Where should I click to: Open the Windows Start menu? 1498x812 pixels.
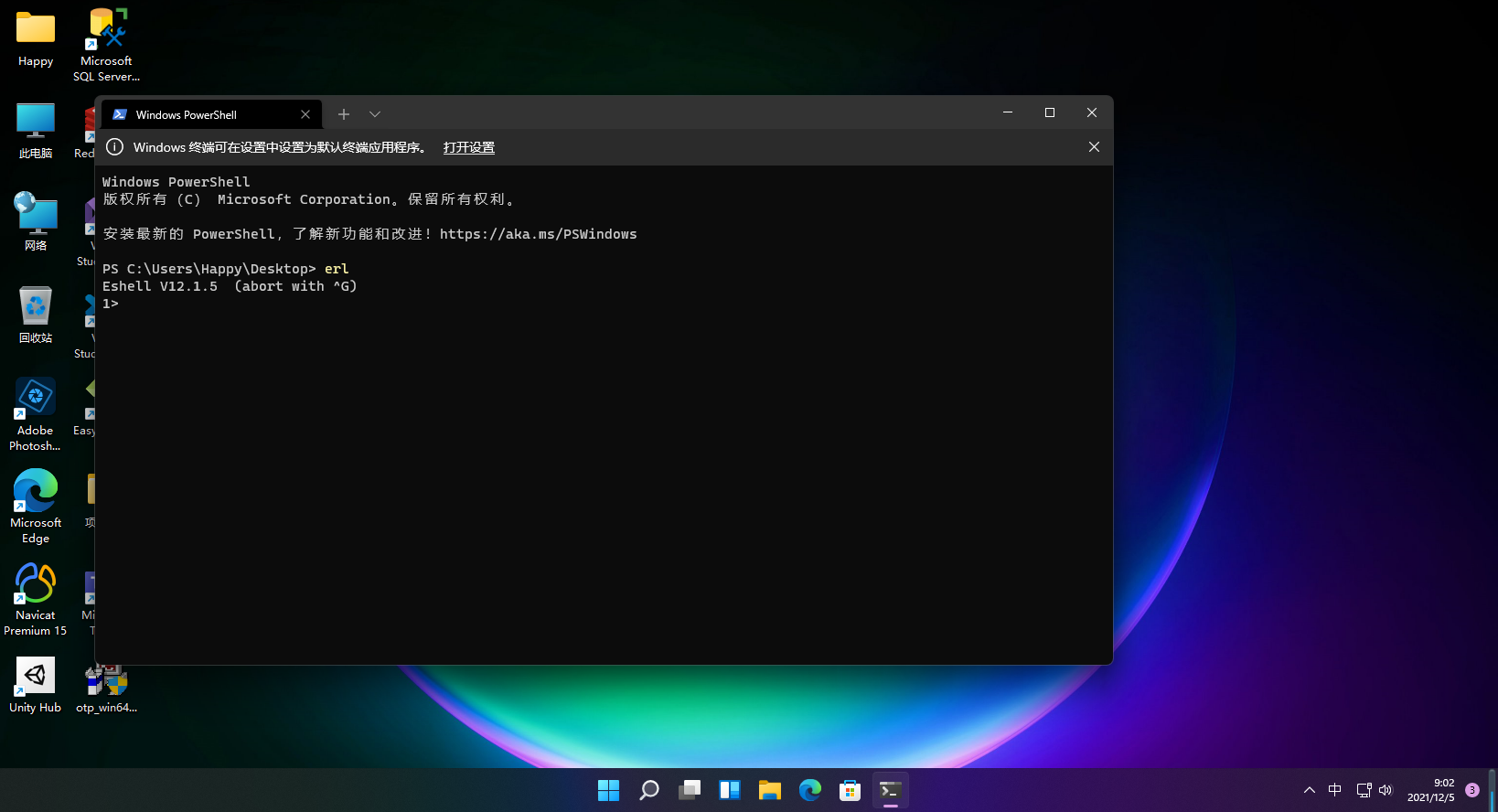click(x=608, y=790)
